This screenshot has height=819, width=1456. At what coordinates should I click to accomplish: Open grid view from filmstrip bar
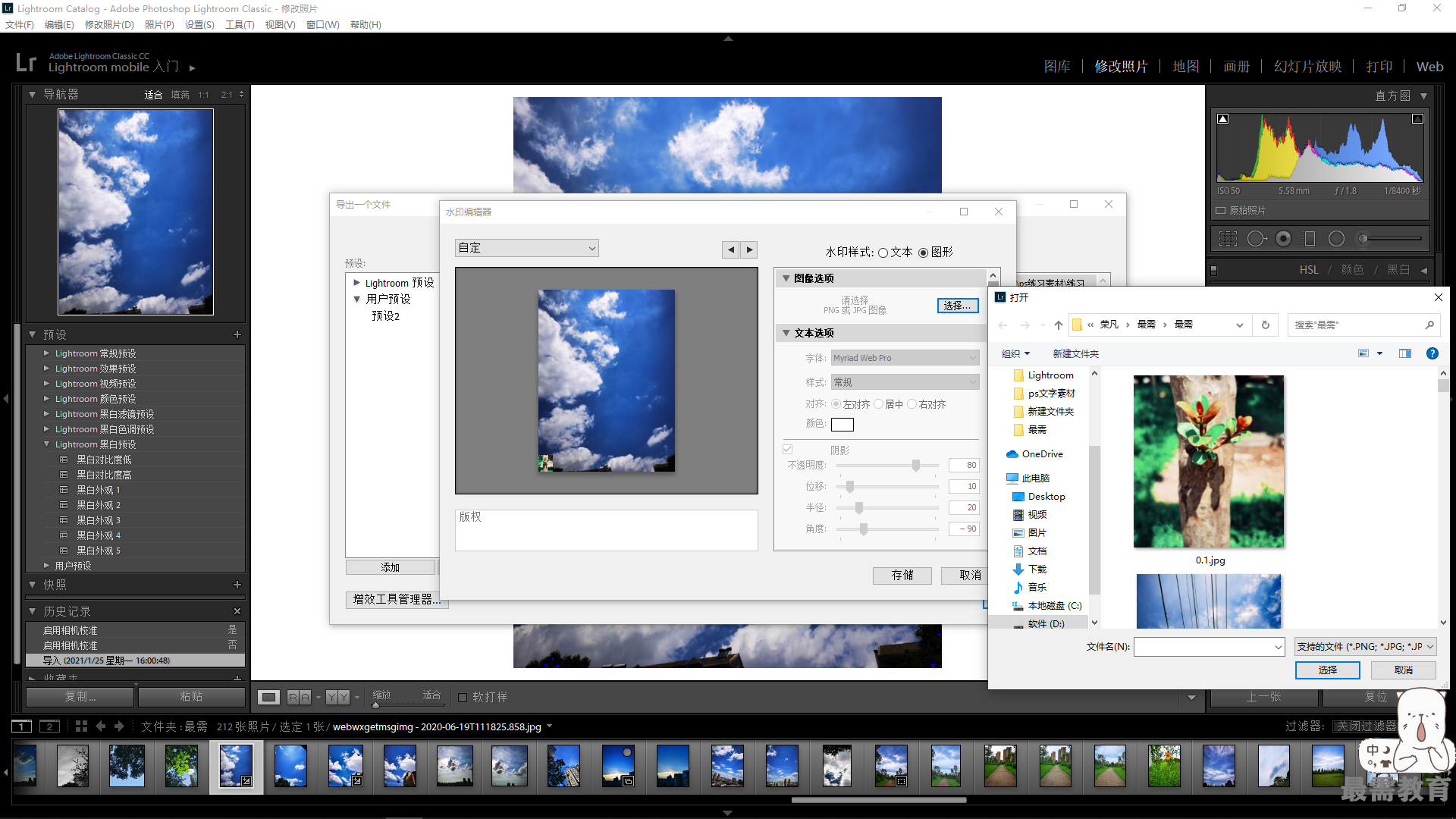(81, 726)
